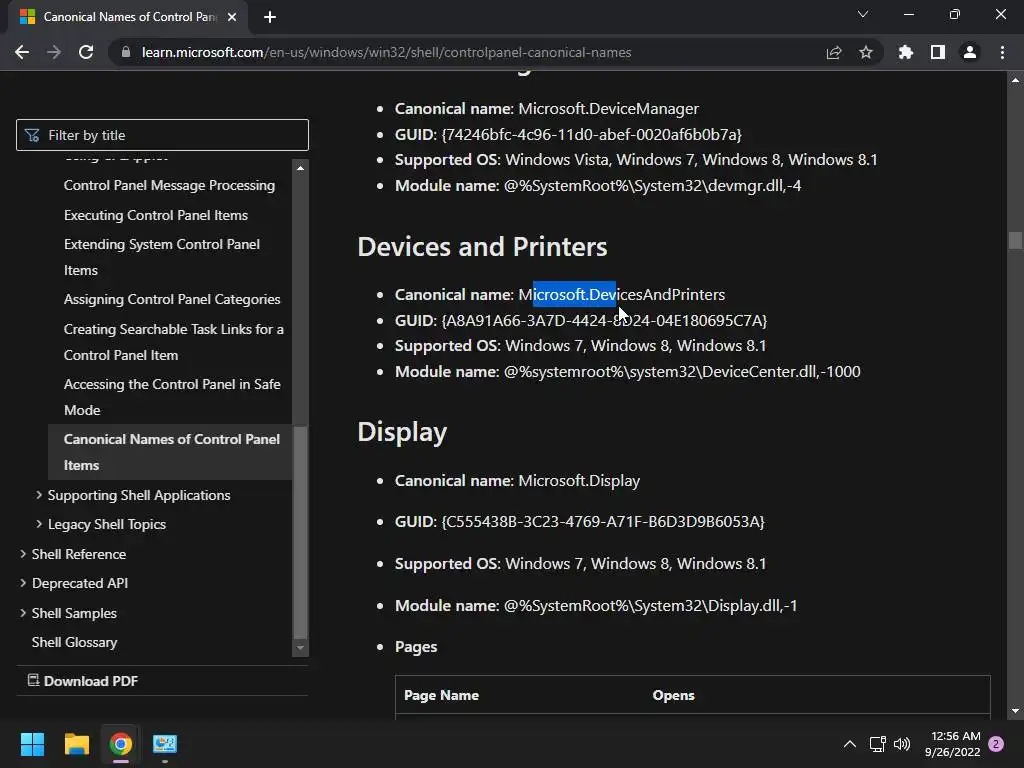The height and width of the screenshot is (768, 1024).
Task: Open notifications badge showing 2
Action: [996, 744]
